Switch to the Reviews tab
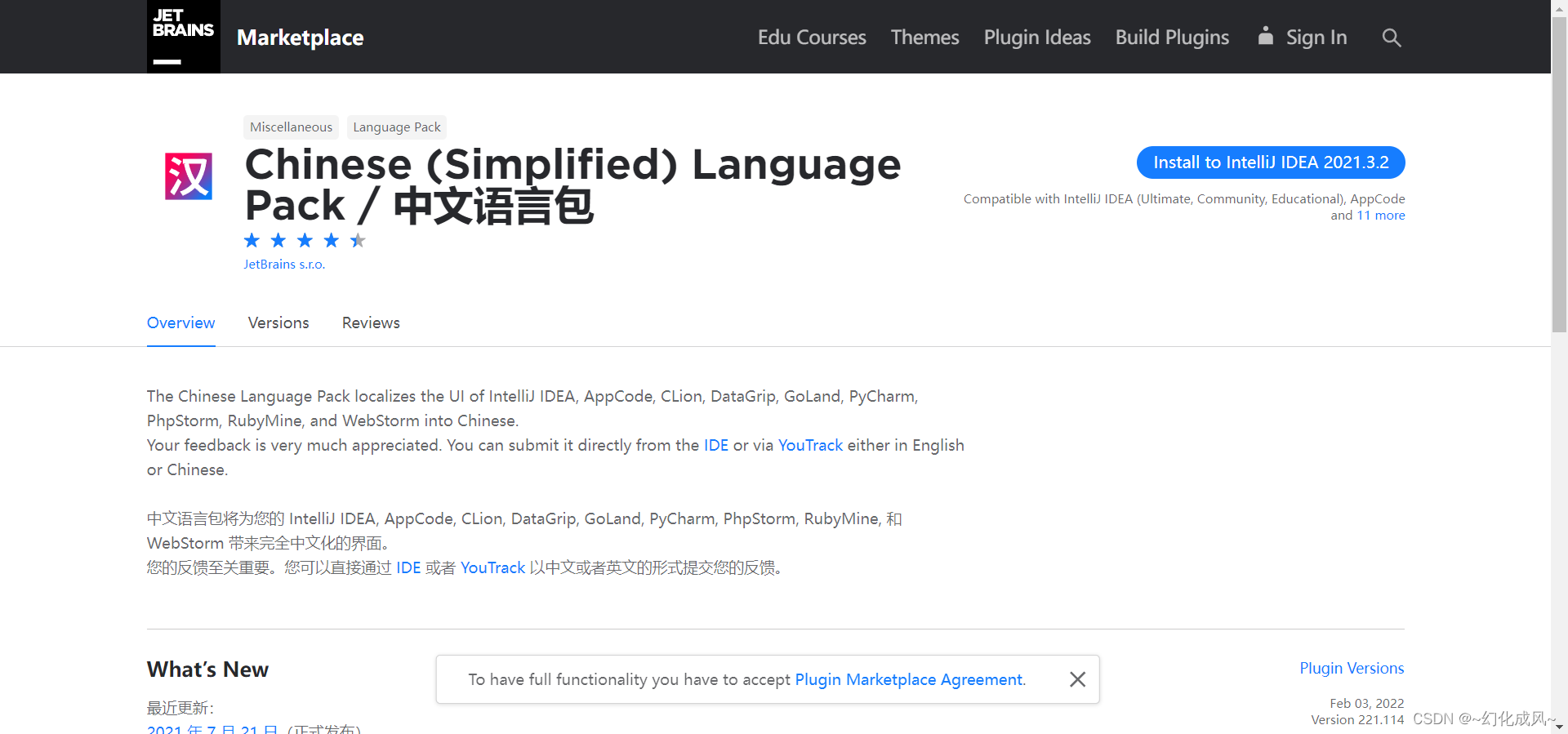 coord(371,323)
